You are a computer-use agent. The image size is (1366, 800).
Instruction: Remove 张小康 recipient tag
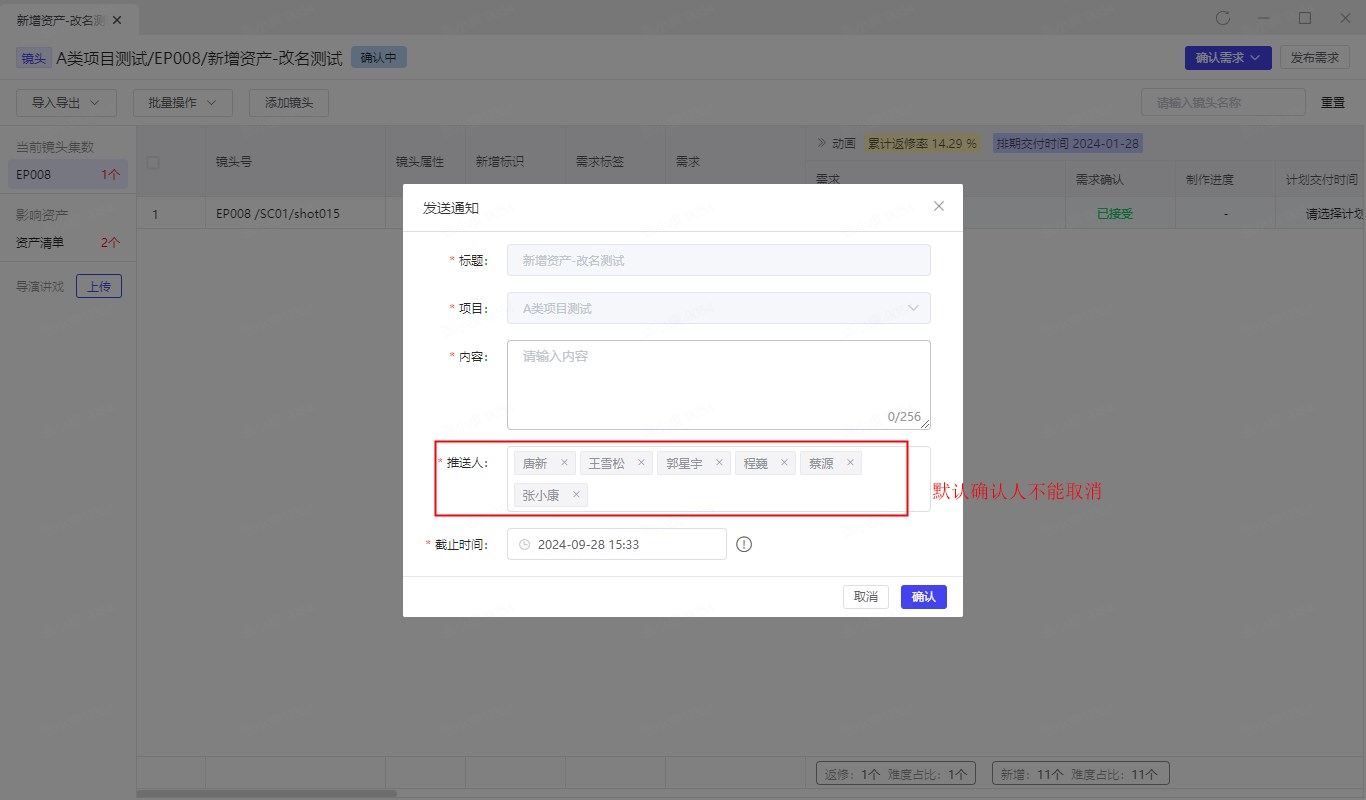click(576, 495)
